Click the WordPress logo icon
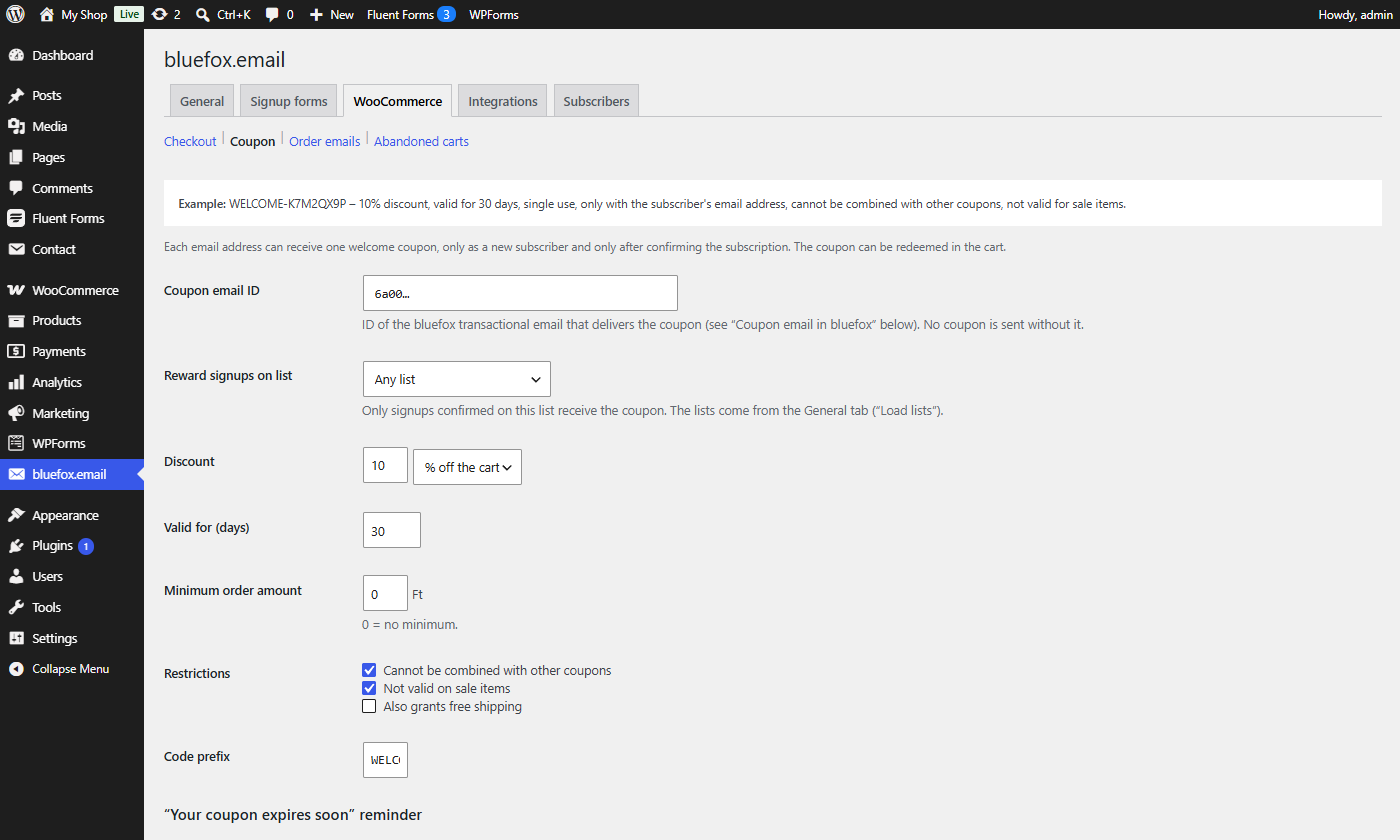This screenshot has height=840, width=1400. click(15, 14)
